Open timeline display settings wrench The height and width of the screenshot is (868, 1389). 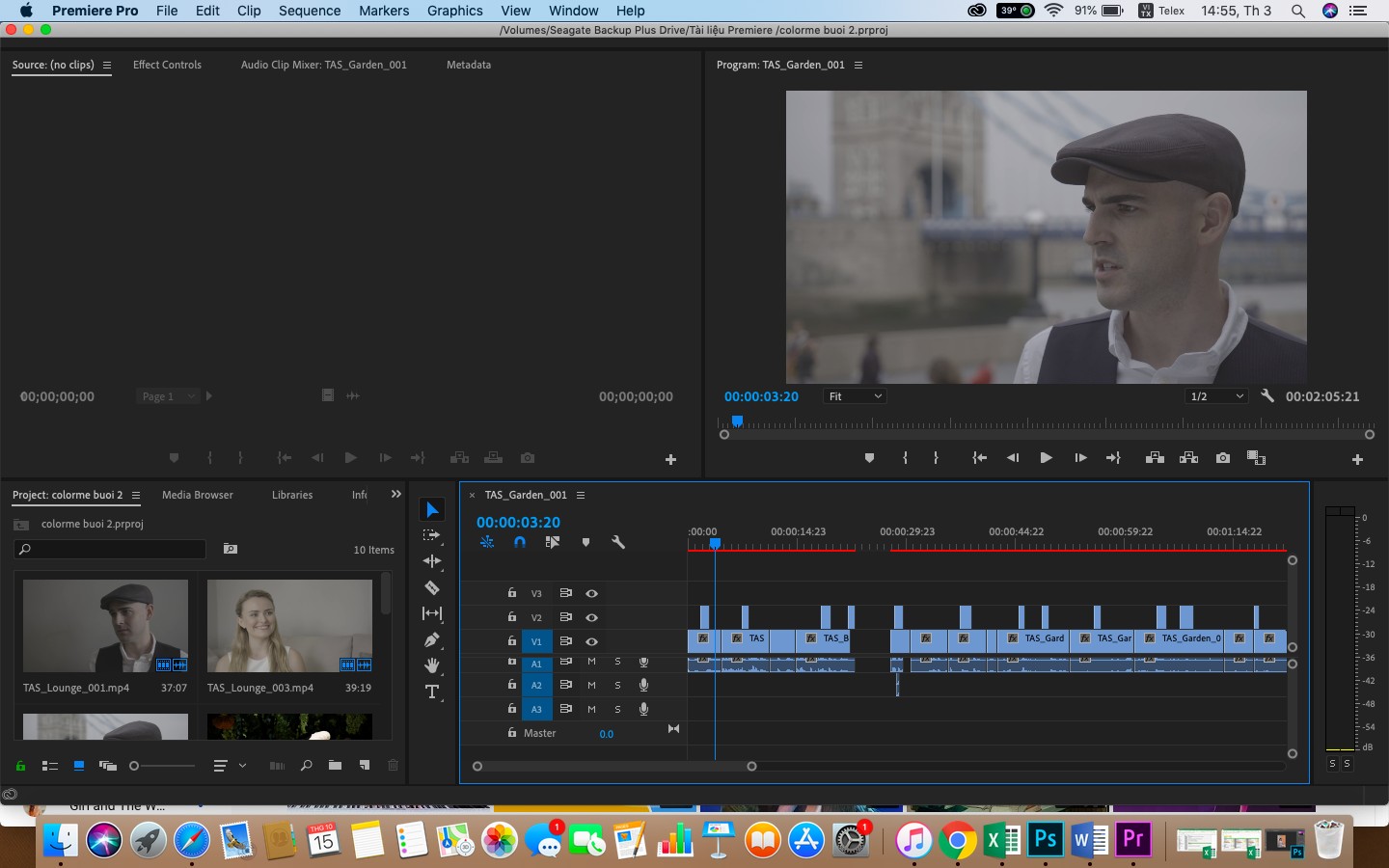[x=618, y=542]
